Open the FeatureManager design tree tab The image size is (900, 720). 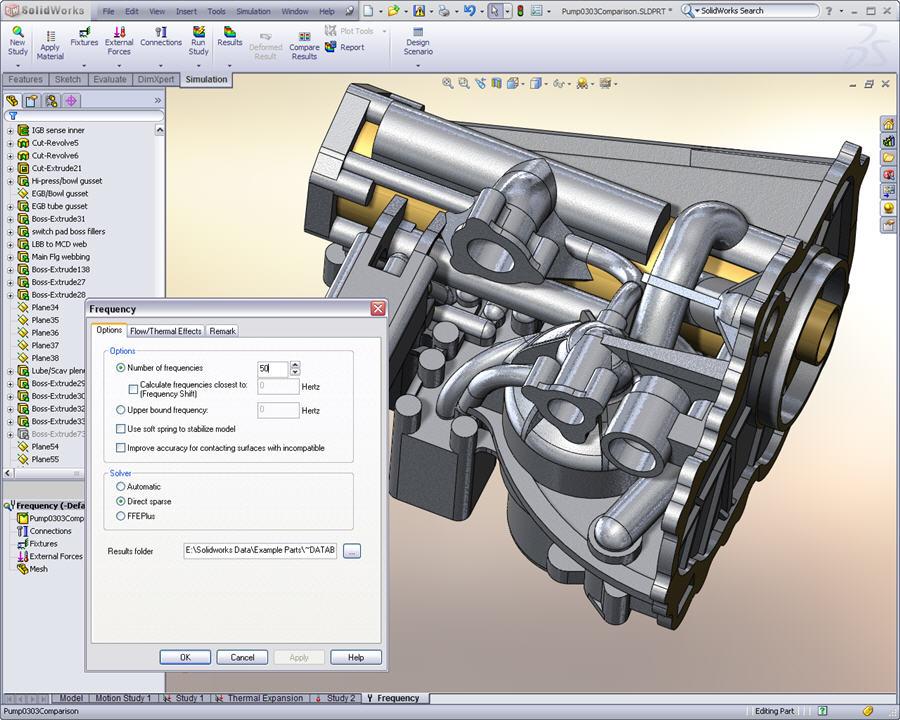[11, 101]
